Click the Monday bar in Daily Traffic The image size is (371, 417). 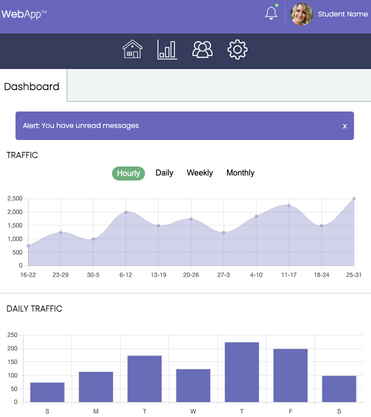pos(96,387)
